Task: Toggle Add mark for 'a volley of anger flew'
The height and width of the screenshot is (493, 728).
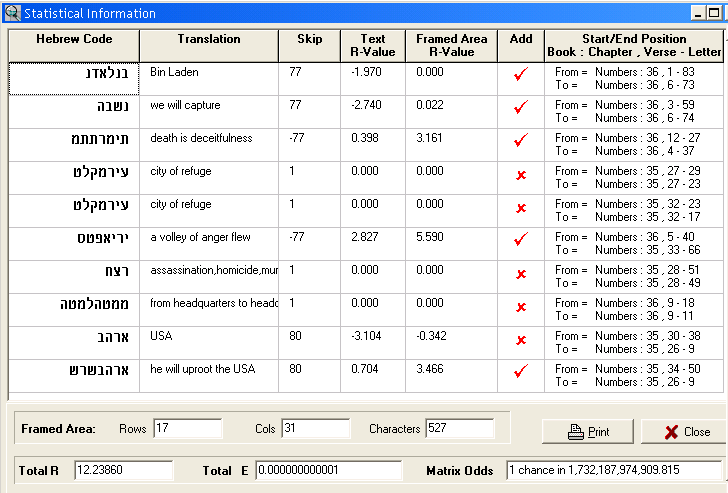Action: coord(521,239)
